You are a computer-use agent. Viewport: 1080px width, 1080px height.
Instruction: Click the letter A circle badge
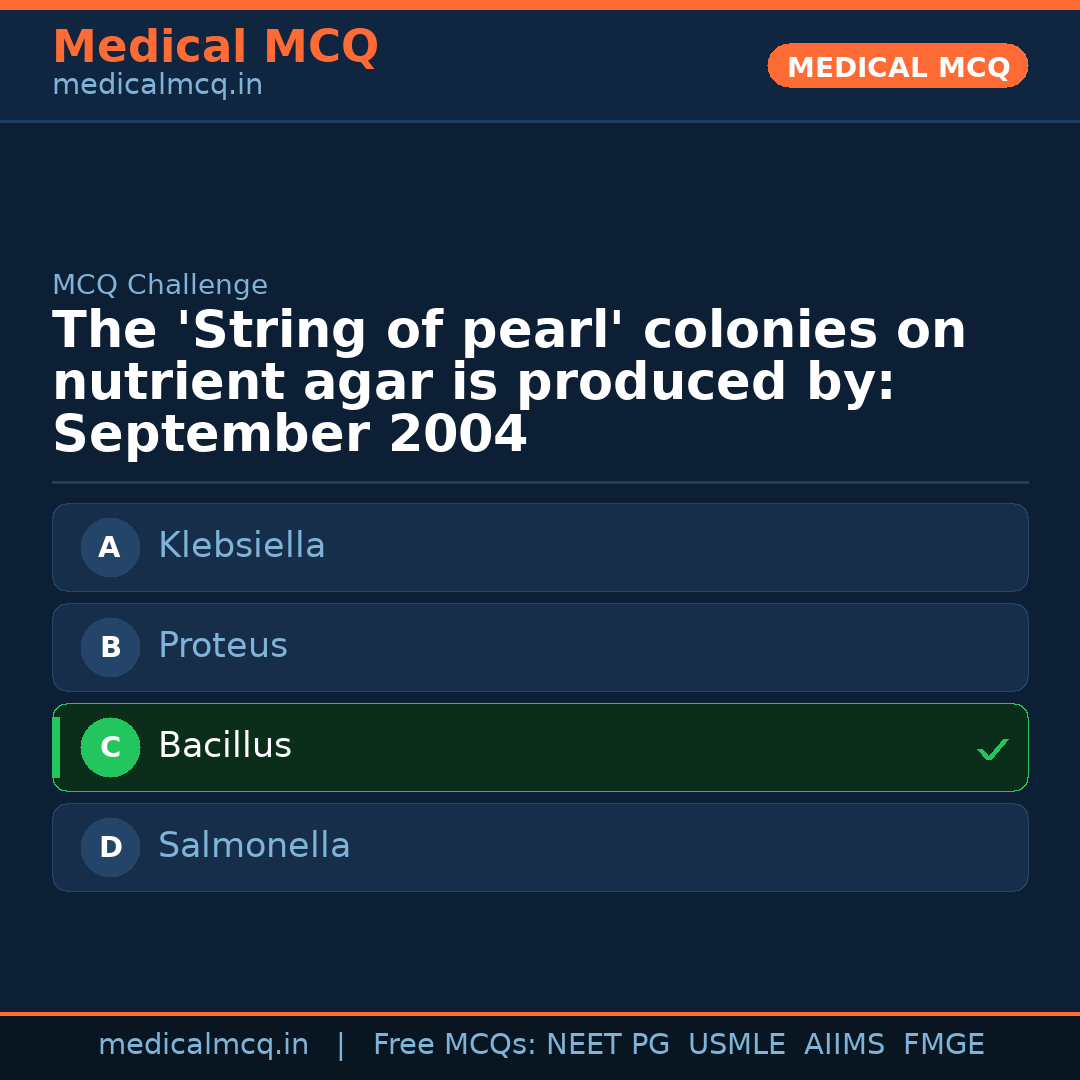pos(110,547)
